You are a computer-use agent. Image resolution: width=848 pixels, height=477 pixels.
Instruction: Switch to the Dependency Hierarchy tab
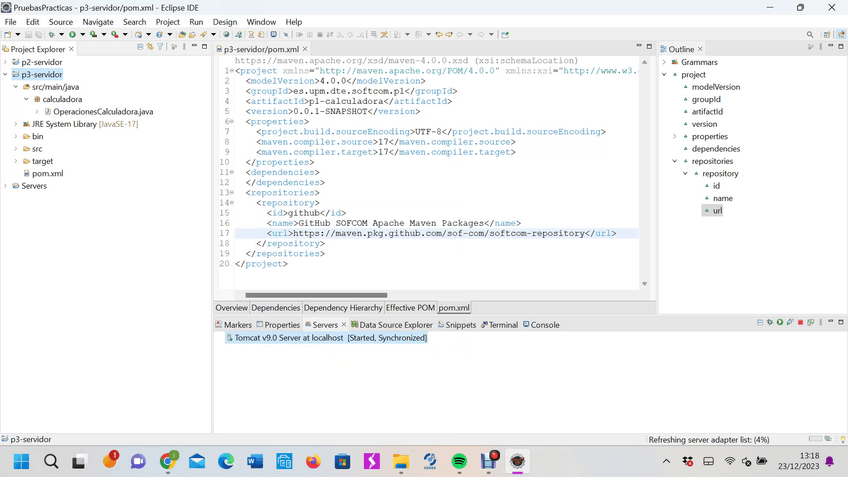(342, 308)
